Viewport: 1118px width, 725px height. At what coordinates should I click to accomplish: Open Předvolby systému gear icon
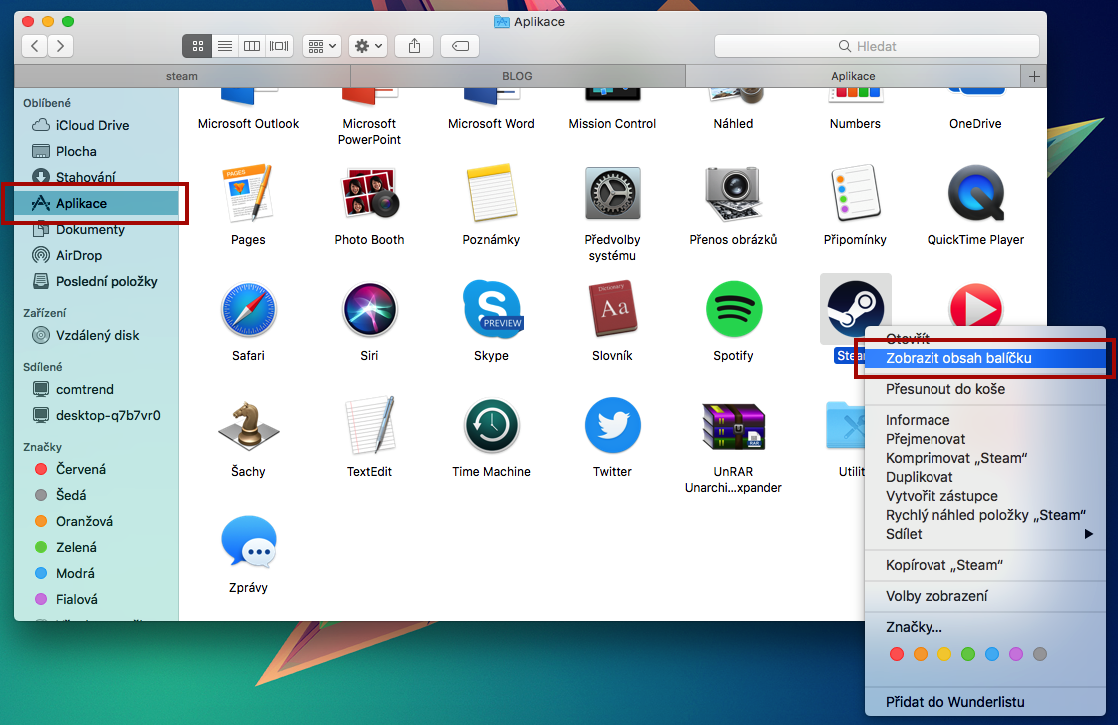coord(612,192)
